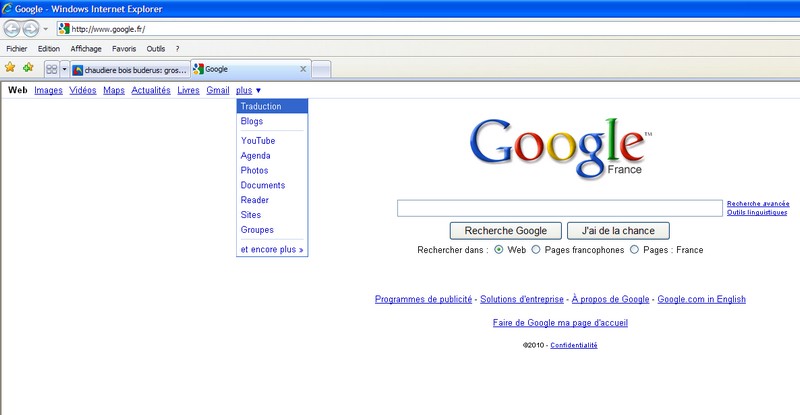
Task: Close the Google tab
Action: click(303, 69)
